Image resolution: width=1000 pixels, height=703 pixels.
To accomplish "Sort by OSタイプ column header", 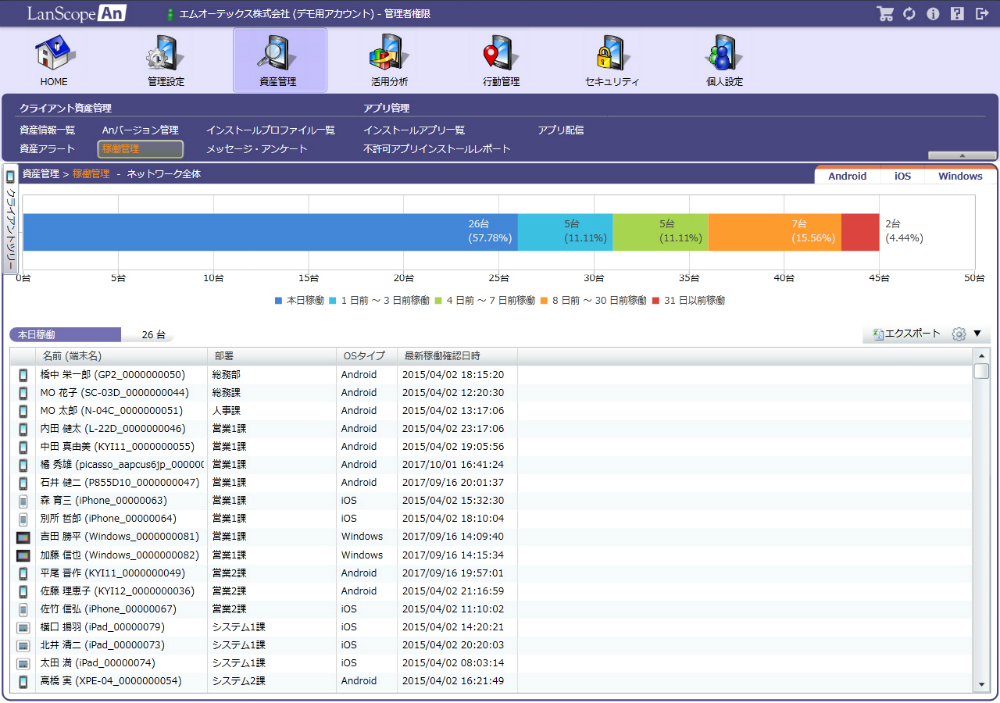I will pos(367,356).
